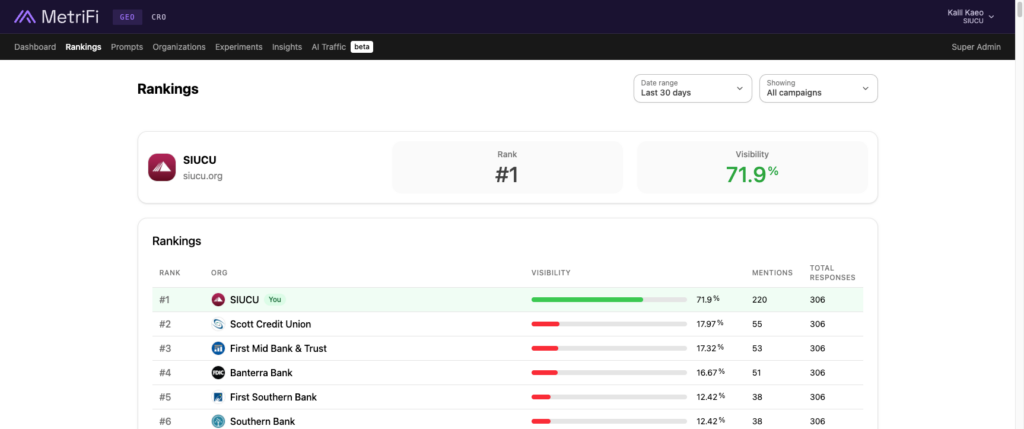
Task: Click Banterra Bank red visibility bar
Action: 545,373
